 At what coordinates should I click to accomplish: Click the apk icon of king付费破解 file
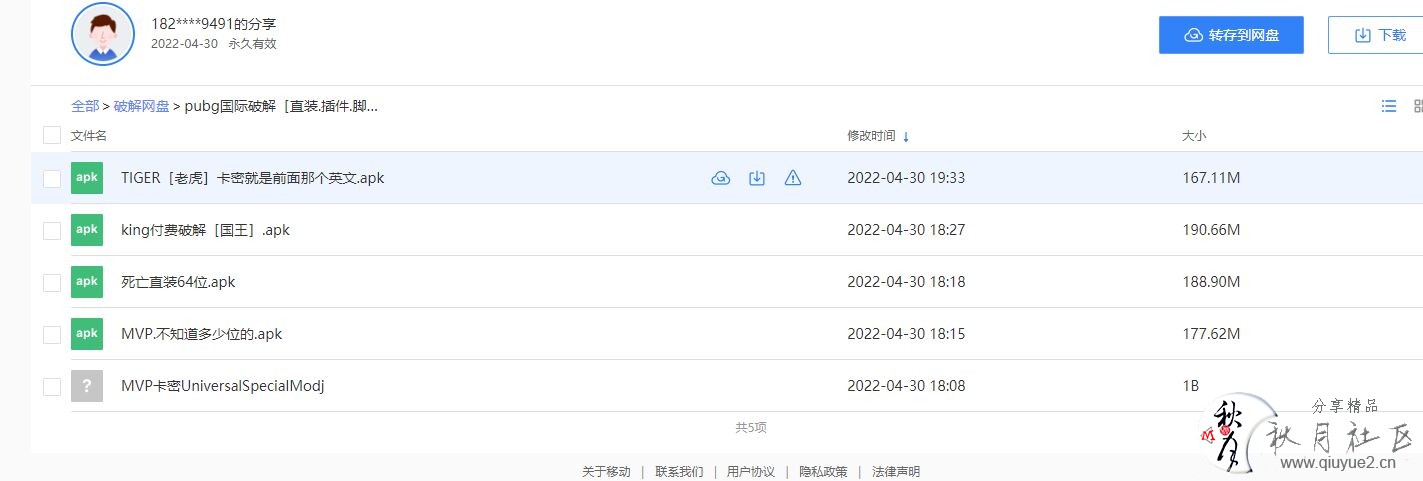tap(87, 230)
